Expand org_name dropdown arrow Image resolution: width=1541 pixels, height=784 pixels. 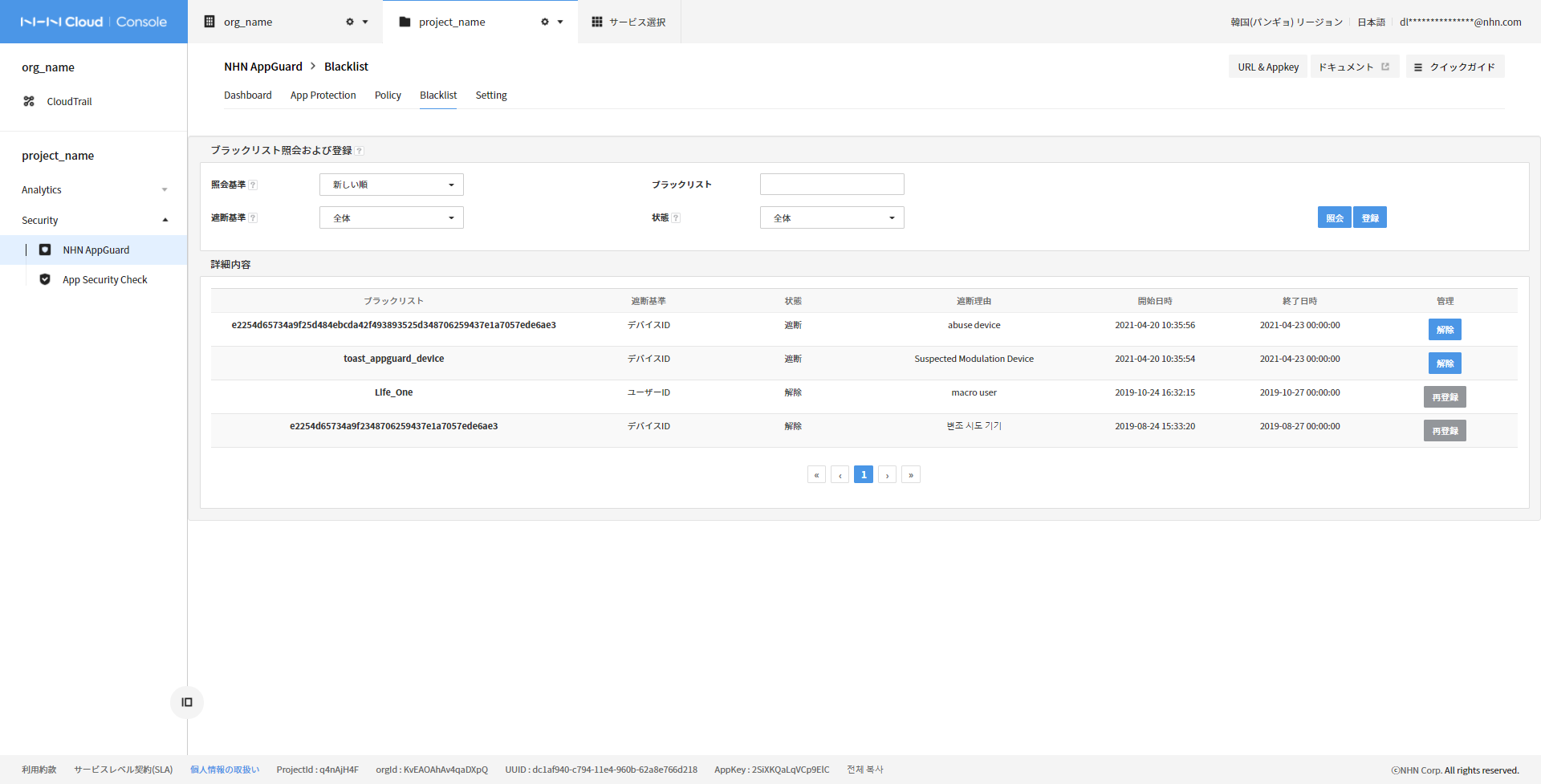coord(365,22)
